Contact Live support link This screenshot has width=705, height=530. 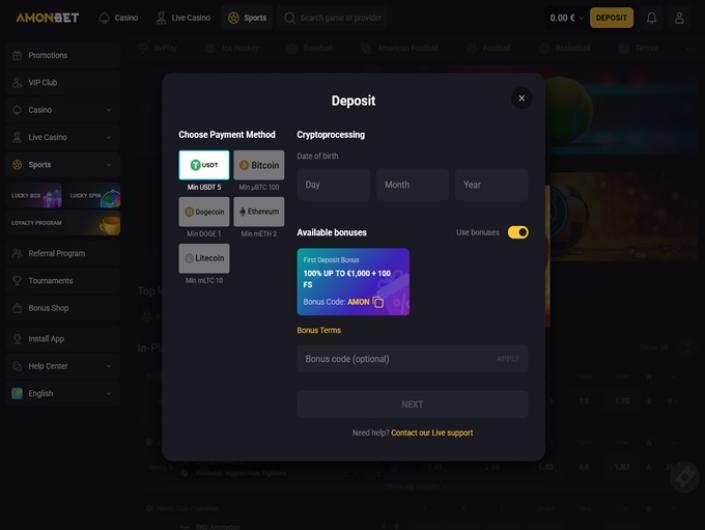(432, 433)
